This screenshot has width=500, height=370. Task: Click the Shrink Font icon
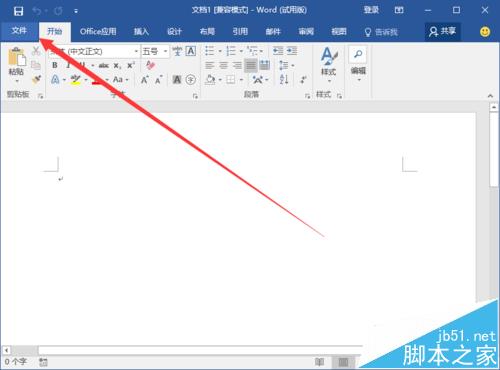click(x=158, y=80)
